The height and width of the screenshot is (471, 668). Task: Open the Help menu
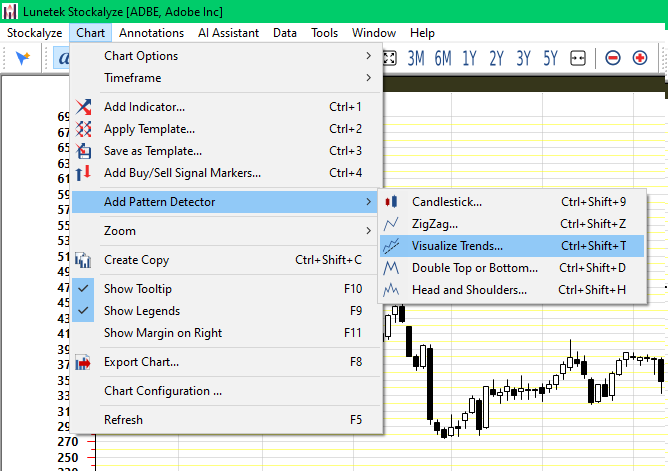click(422, 33)
